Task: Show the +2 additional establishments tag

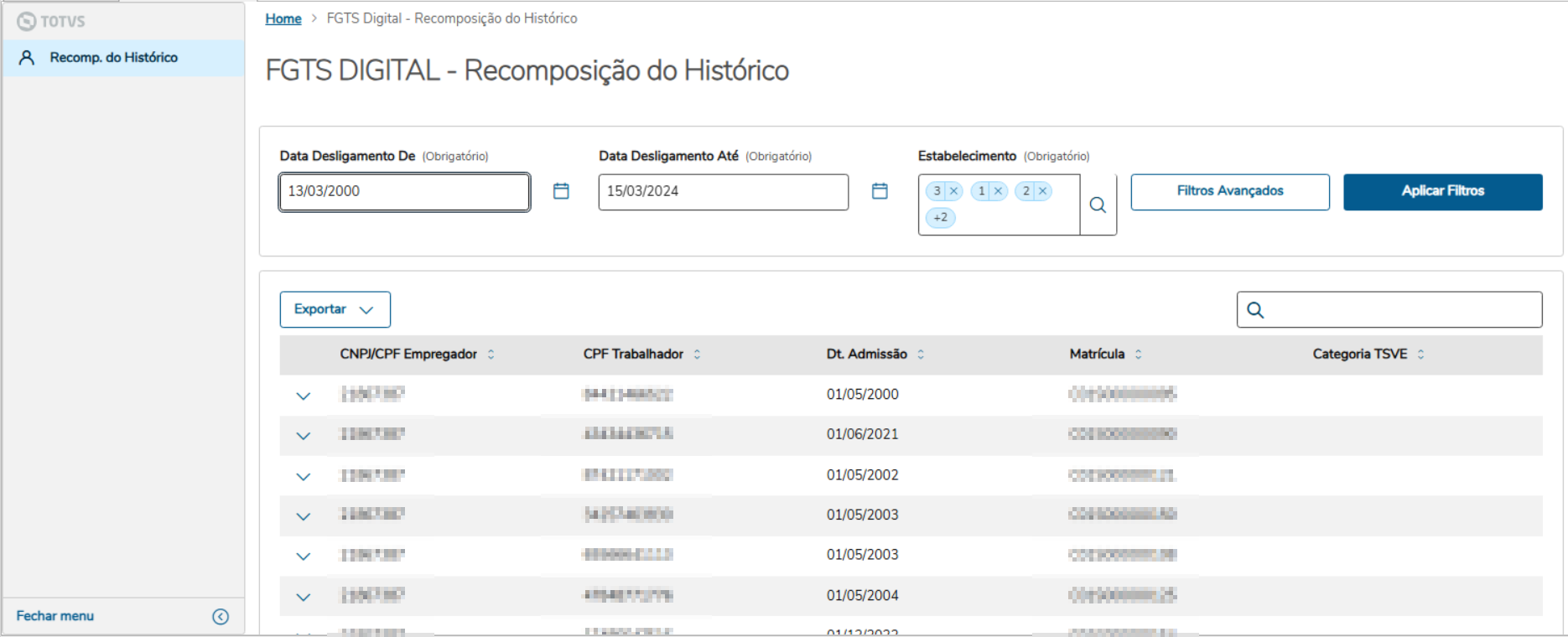Action: pos(941,218)
